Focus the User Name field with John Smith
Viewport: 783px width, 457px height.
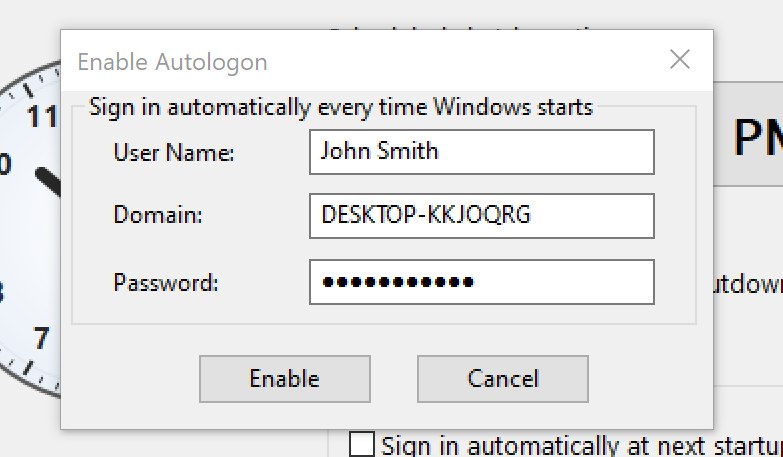pos(482,152)
